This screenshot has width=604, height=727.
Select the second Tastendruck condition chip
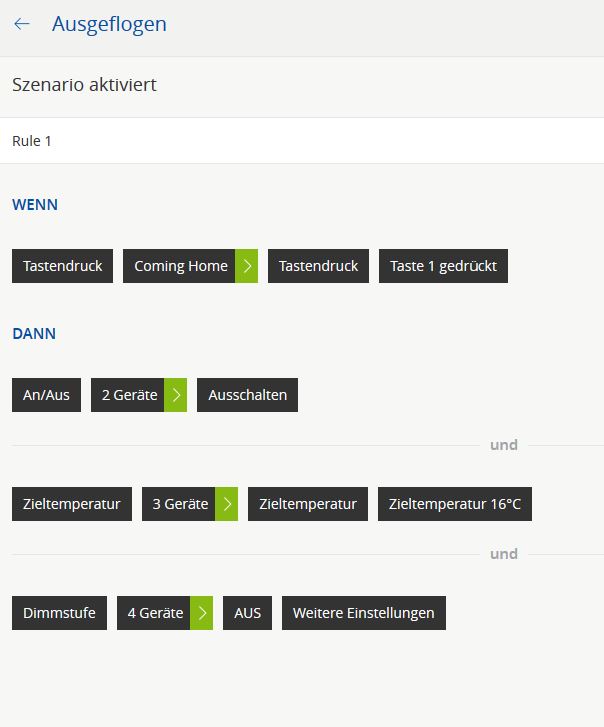click(x=318, y=266)
